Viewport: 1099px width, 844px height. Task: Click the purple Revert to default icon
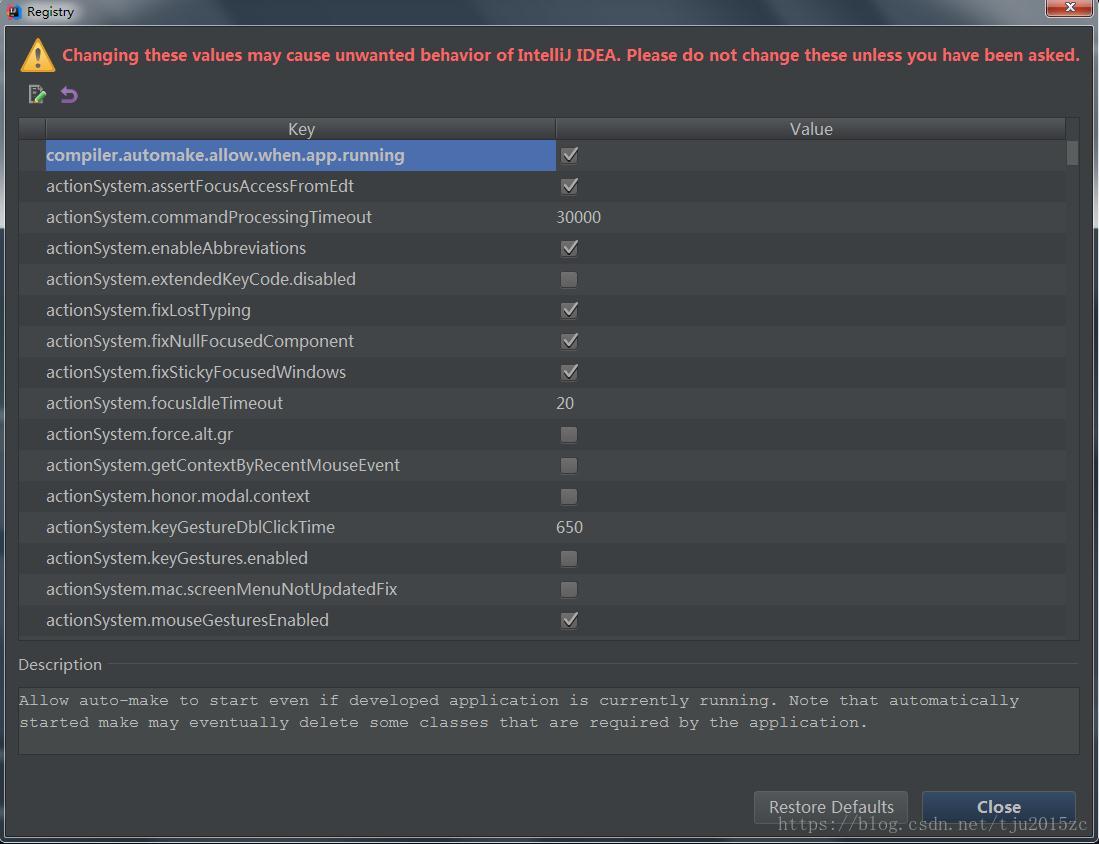click(x=69, y=94)
